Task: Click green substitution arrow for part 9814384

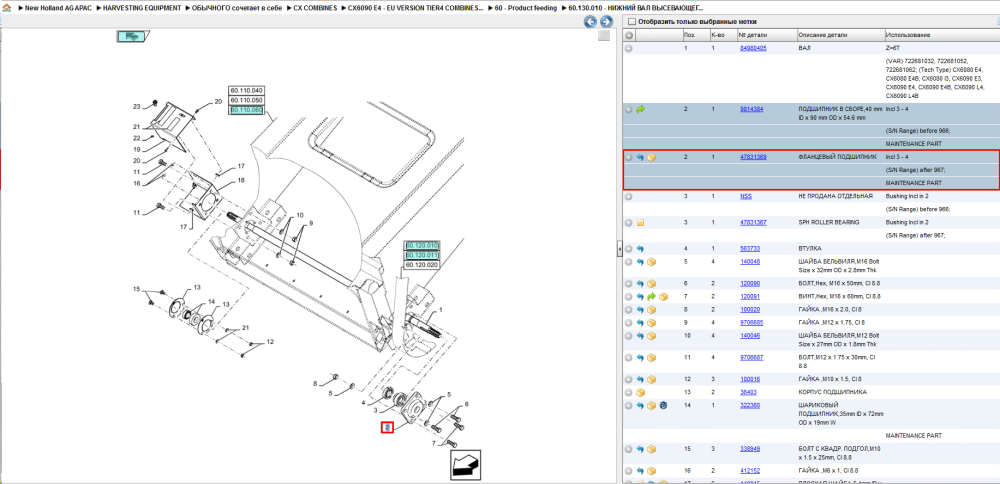Action: pyautogui.click(x=641, y=110)
